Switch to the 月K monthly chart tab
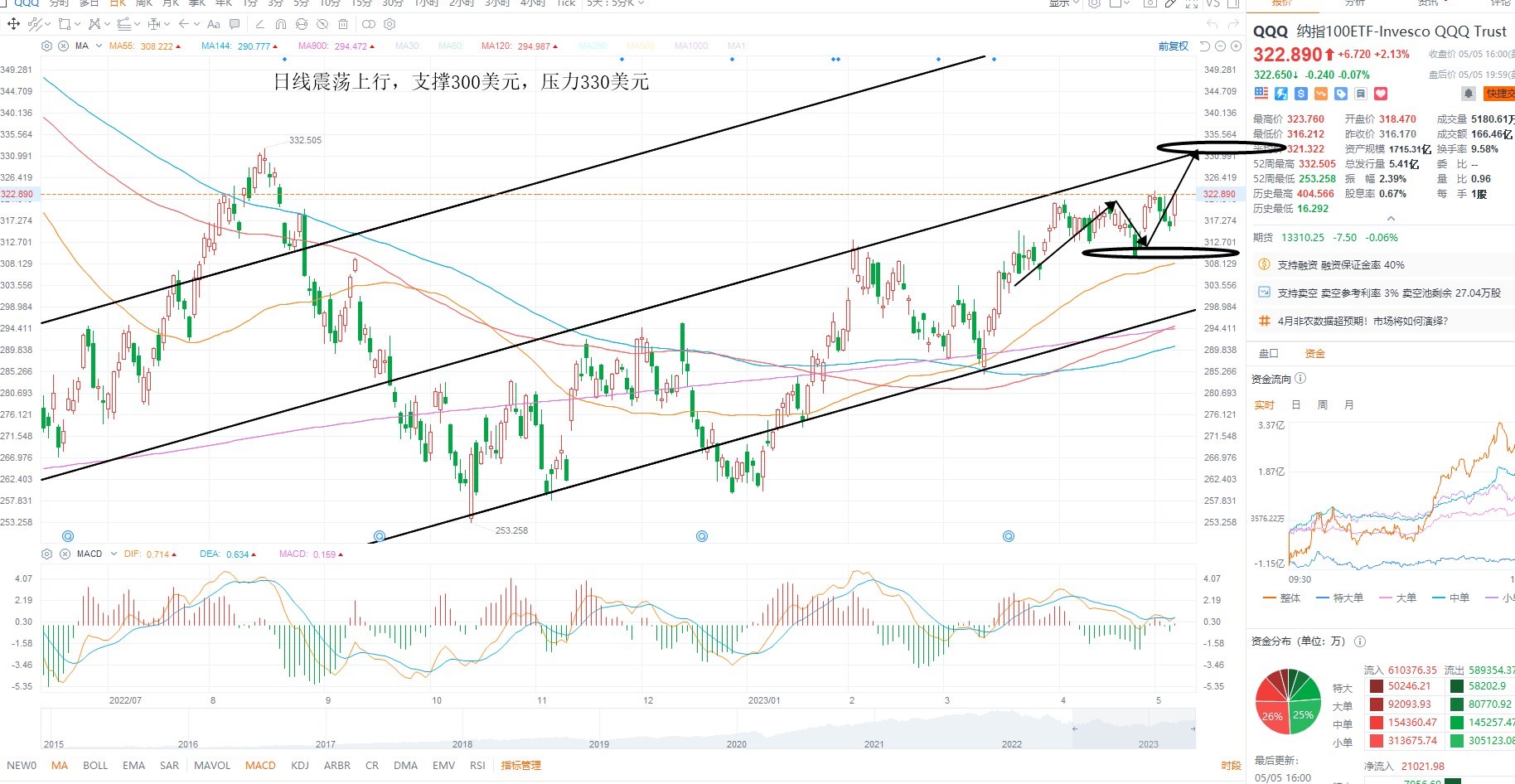Image resolution: width=1515 pixels, height=784 pixels. (x=171, y=3)
